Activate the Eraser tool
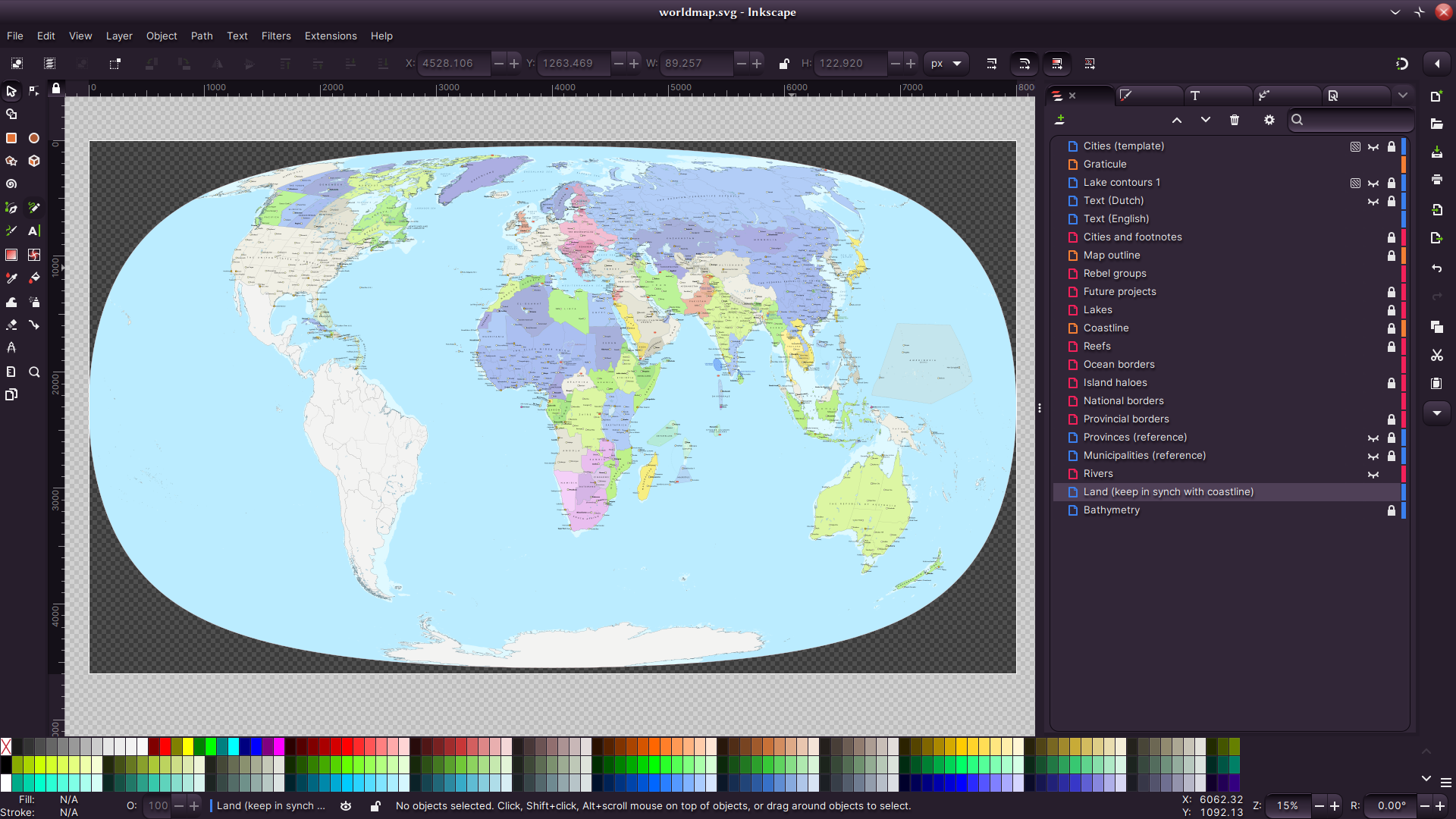1456x819 pixels. point(11,325)
